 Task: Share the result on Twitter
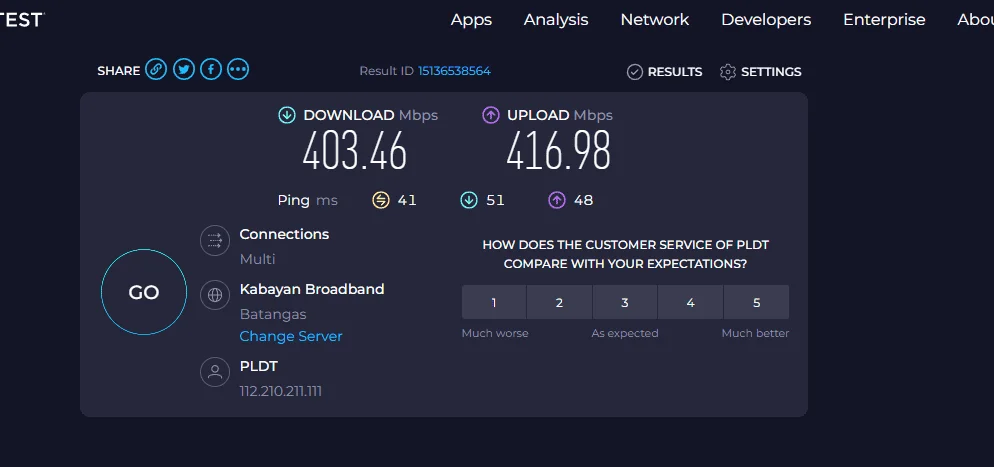183,69
